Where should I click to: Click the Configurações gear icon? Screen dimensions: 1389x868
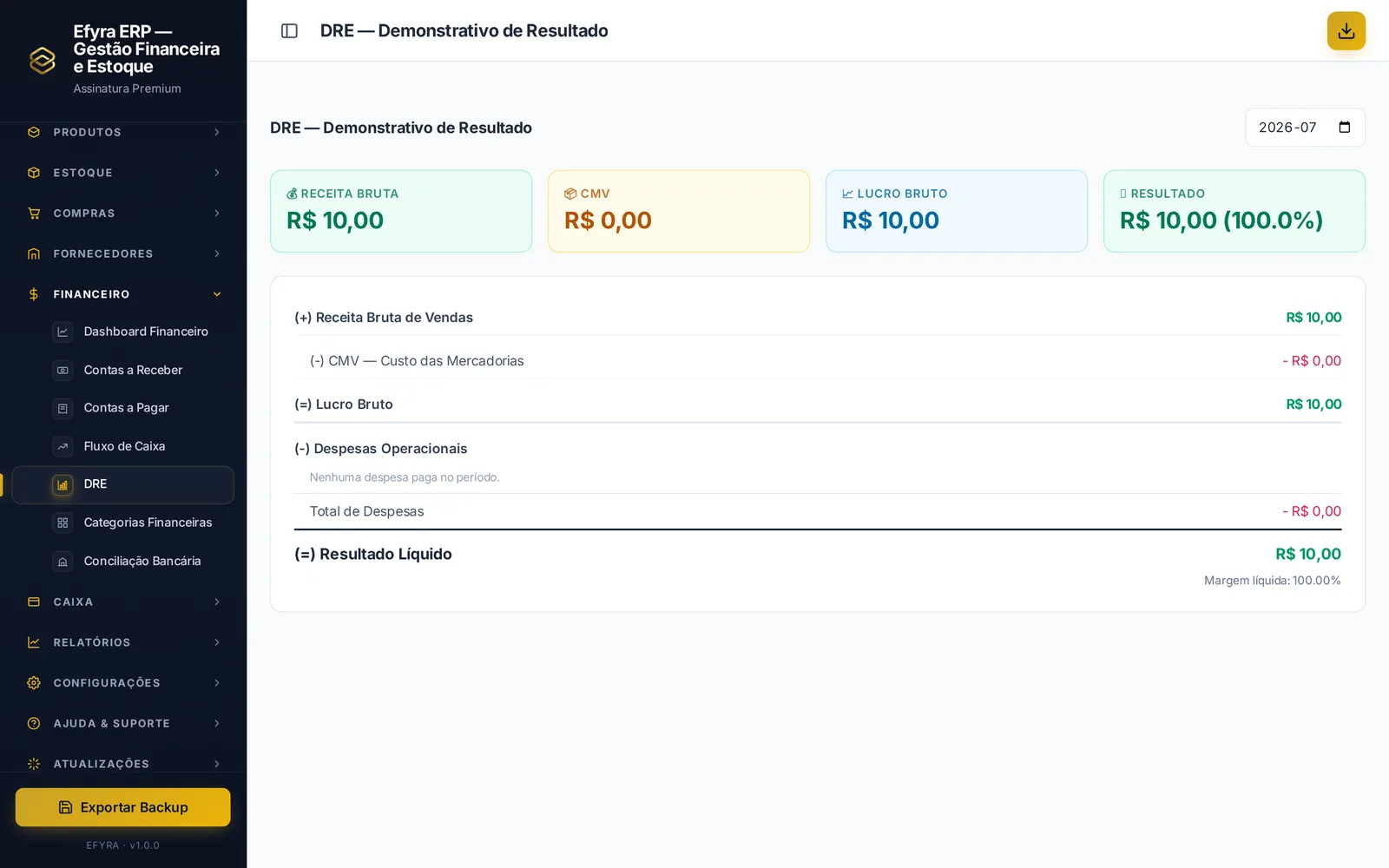click(34, 683)
